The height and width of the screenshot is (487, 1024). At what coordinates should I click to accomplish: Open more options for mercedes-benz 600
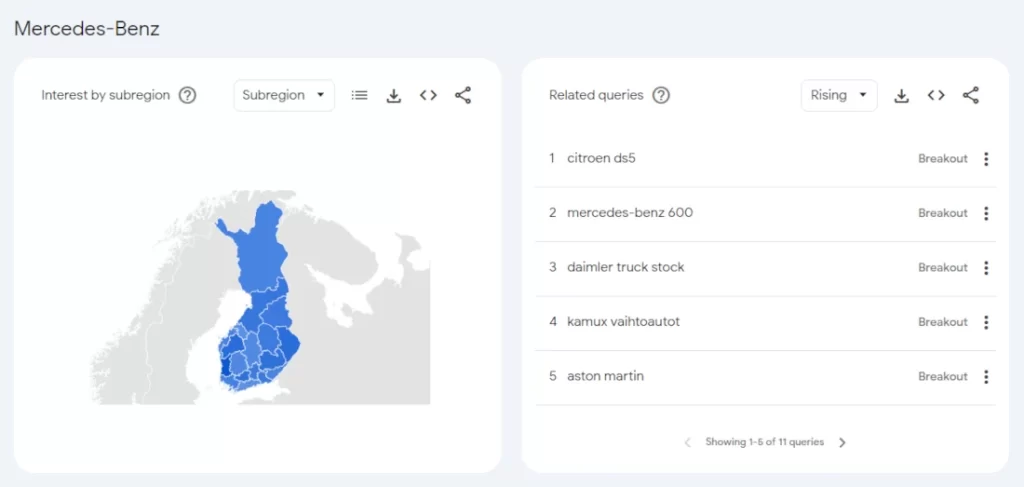[x=986, y=213]
